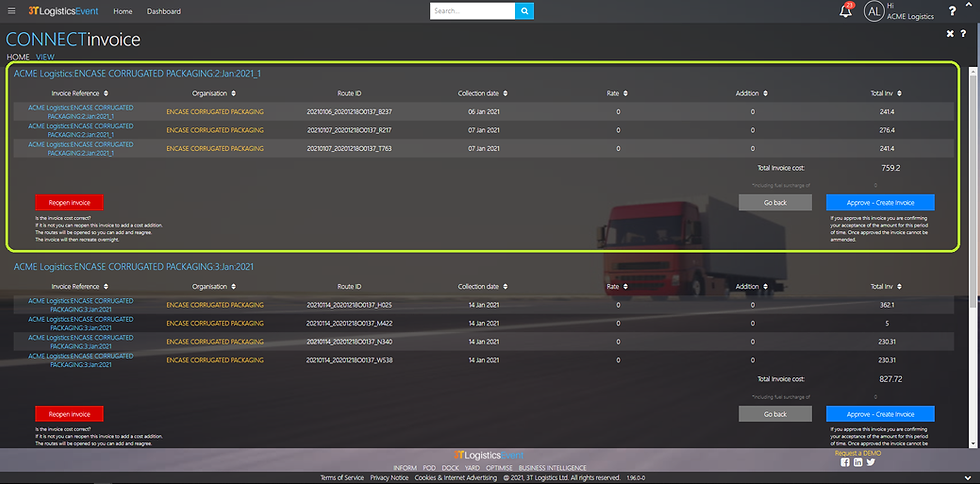Approve and create the 3:Jan:2021 invoice

tap(880, 414)
